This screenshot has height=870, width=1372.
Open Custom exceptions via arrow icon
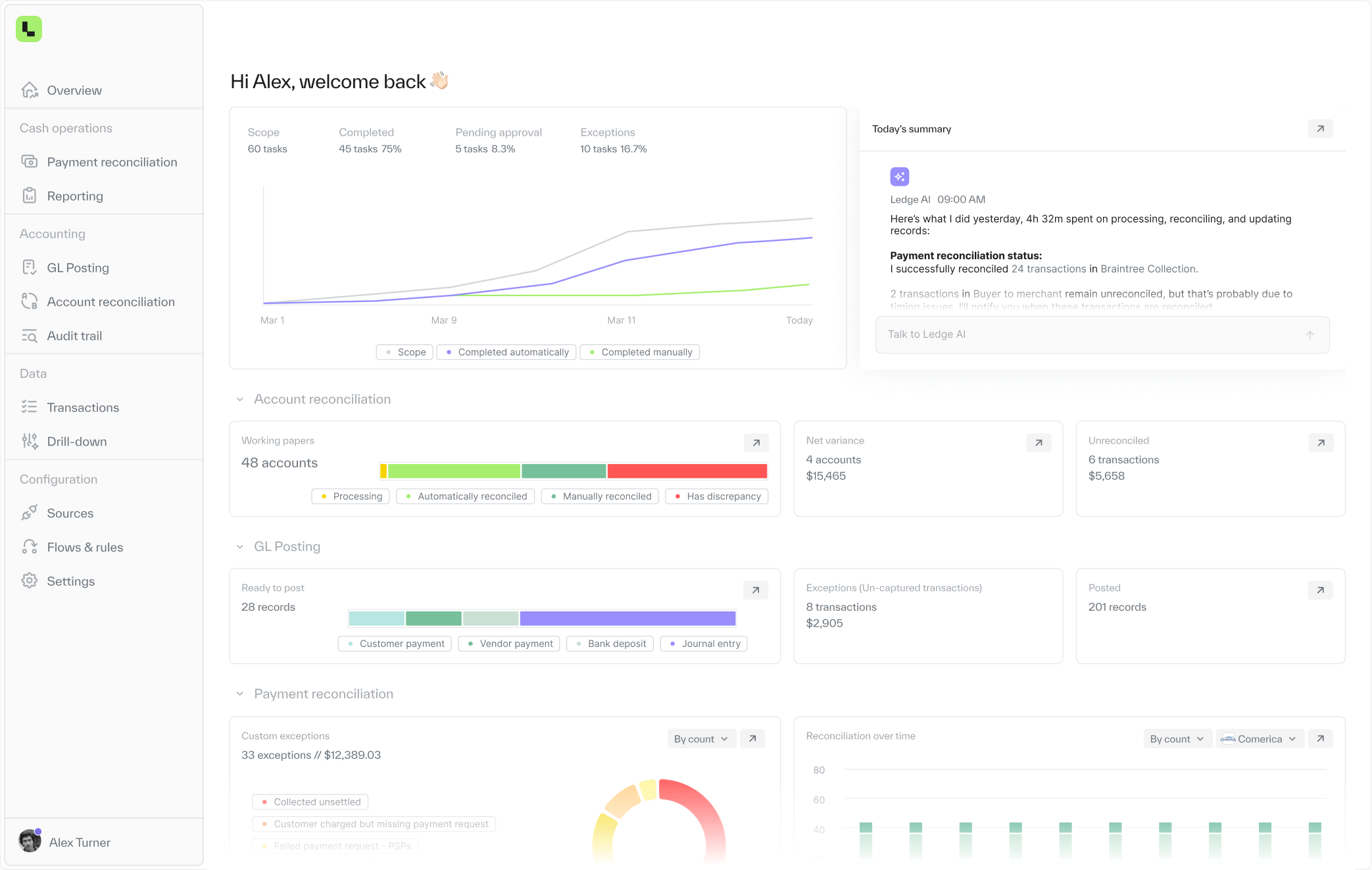[752, 738]
